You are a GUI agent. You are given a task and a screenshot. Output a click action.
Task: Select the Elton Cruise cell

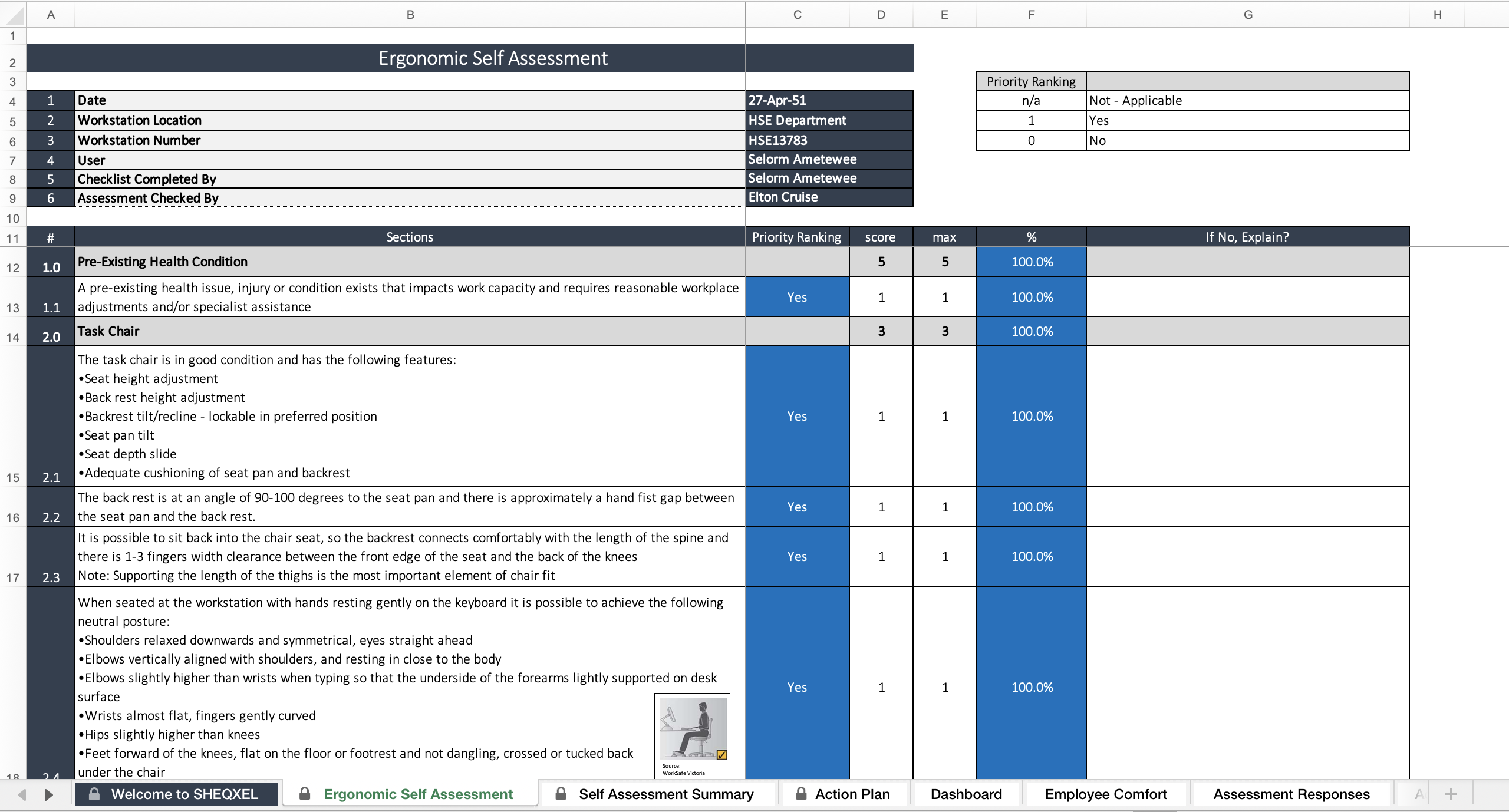pyautogui.click(x=829, y=197)
